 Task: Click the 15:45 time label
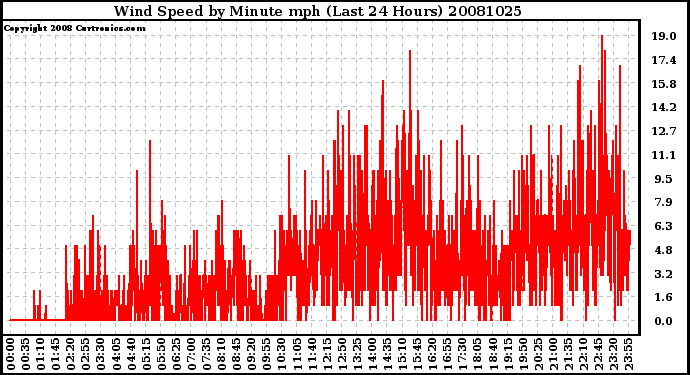[417, 354]
